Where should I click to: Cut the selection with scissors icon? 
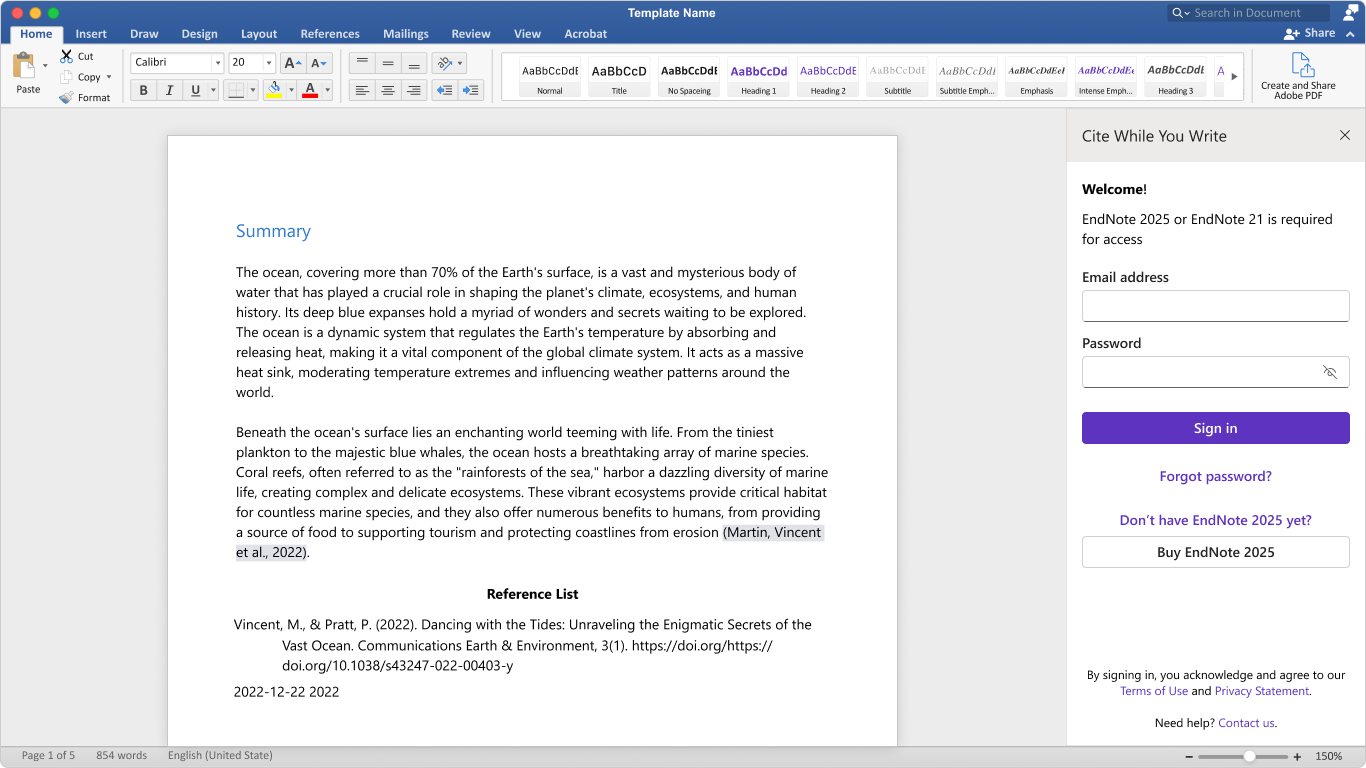pos(66,56)
